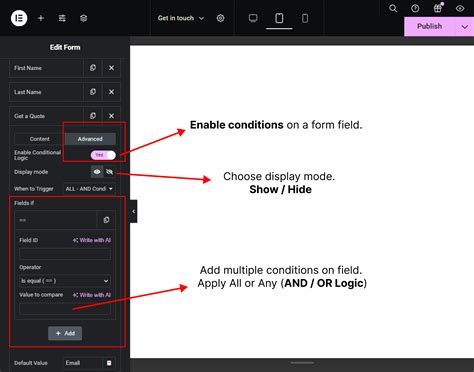Select Show display mode eye icon
474x372 pixels.
coord(97,172)
